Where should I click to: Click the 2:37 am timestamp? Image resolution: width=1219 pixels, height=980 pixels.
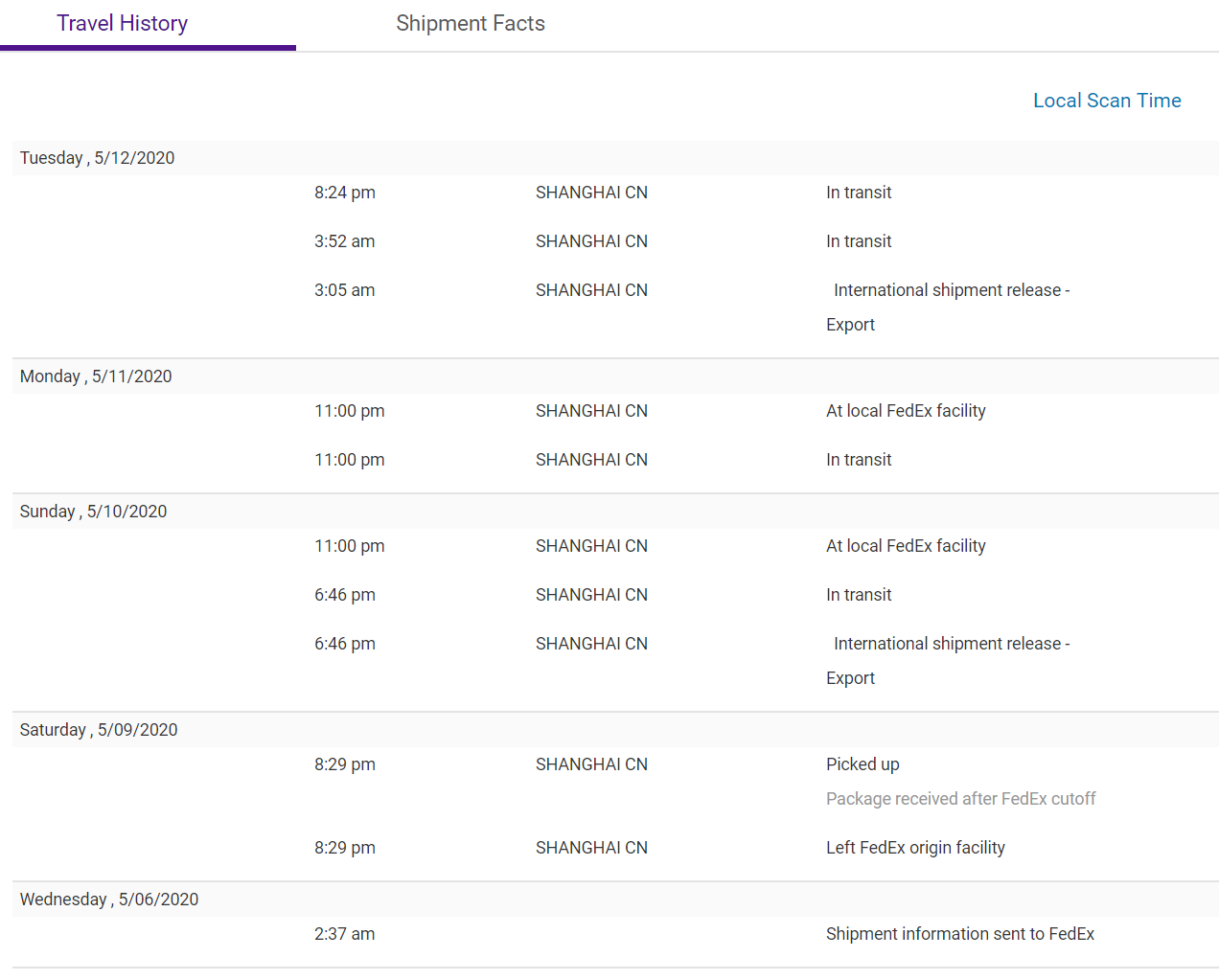pyautogui.click(x=345, y=934)
